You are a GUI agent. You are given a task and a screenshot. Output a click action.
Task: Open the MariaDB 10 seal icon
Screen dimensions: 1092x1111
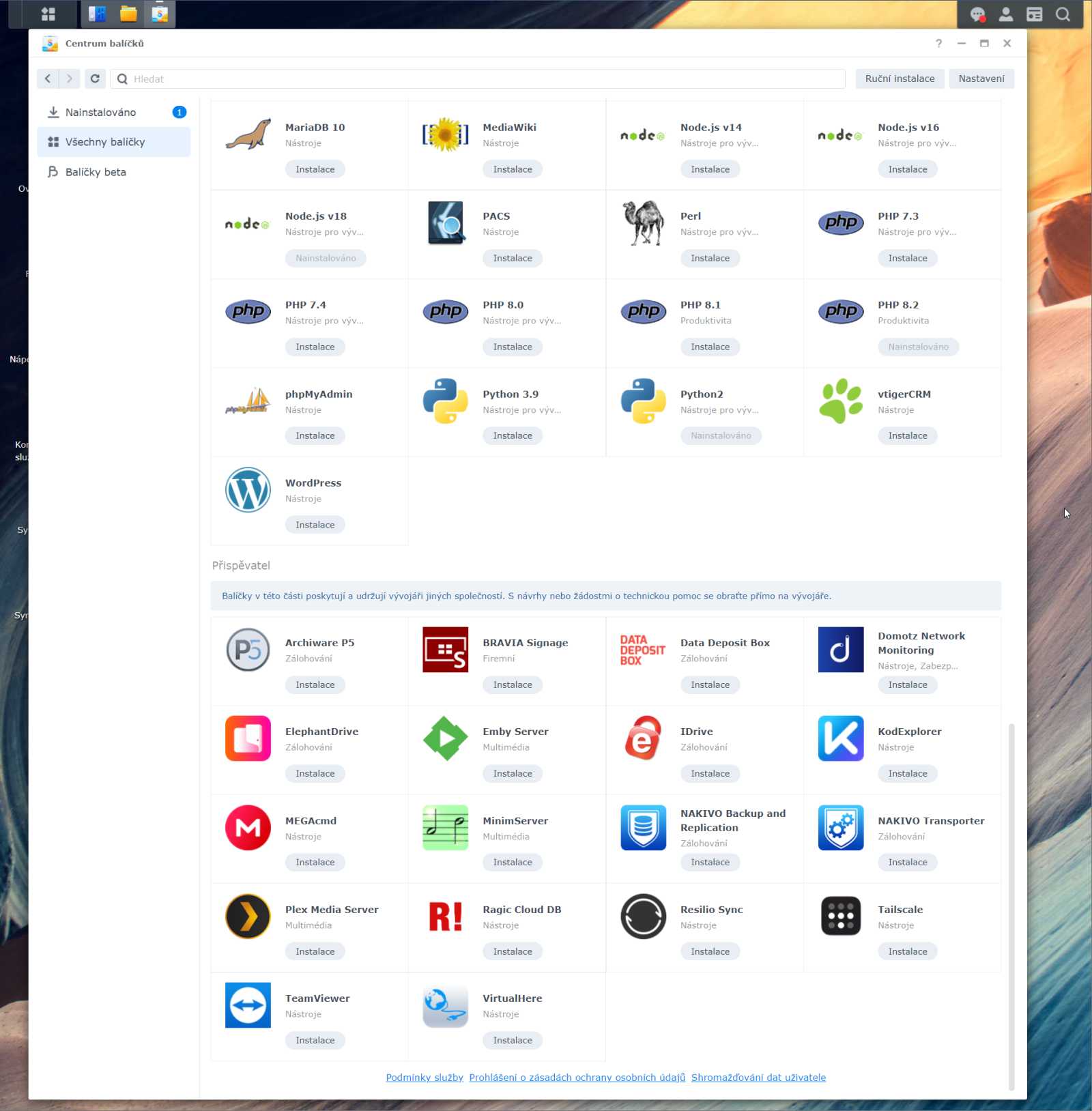tap(248, 134)
